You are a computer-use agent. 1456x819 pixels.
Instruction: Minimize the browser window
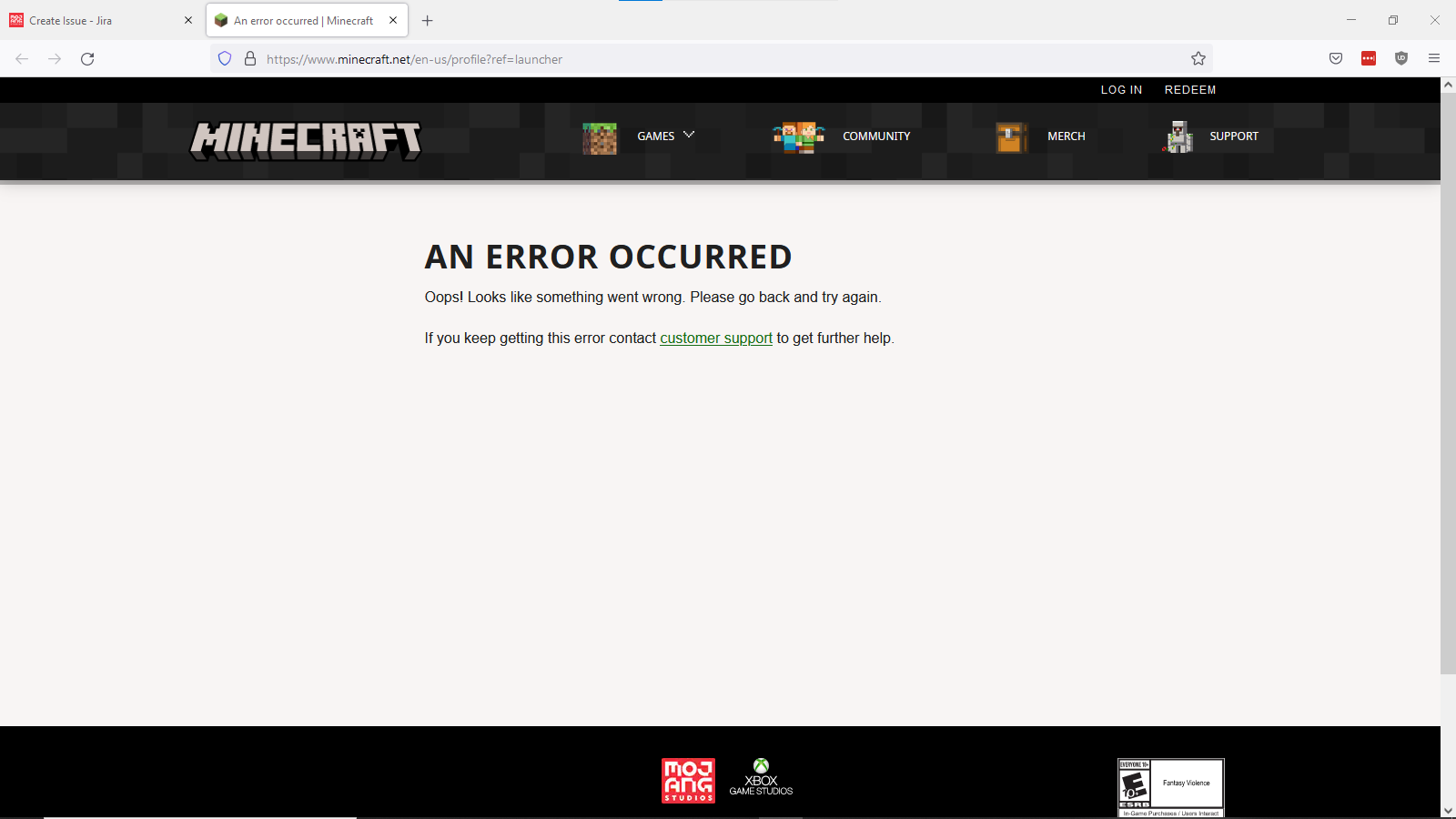point(1351,20)
